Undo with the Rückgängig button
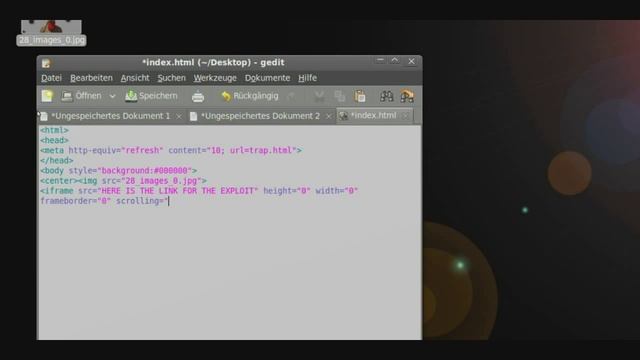 click(250, 96)
